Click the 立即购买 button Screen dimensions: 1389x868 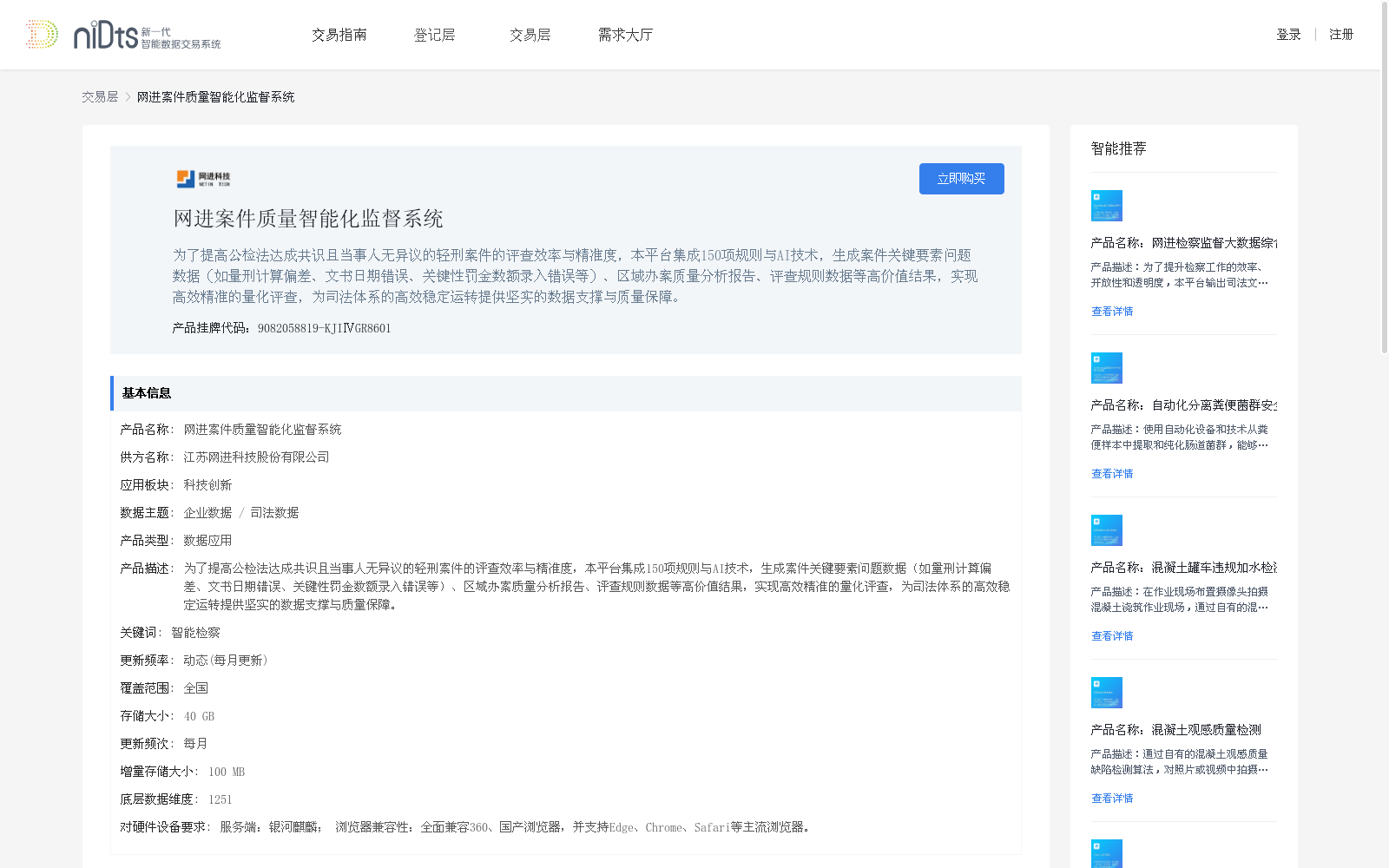coord(962,179)
